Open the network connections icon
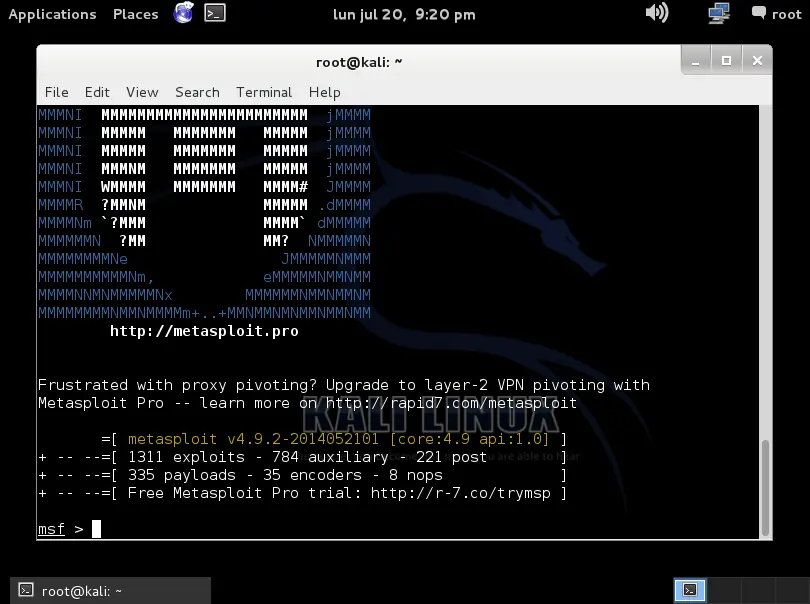Screen dimensions: 810x604 (719, 13)
